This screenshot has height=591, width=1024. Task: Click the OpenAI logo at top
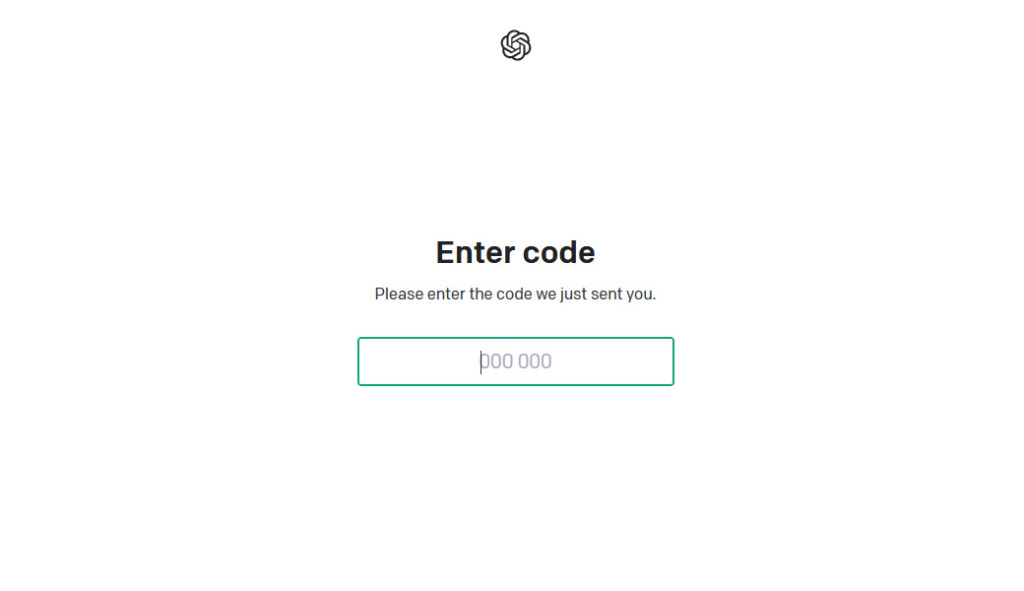click(515, 45)
